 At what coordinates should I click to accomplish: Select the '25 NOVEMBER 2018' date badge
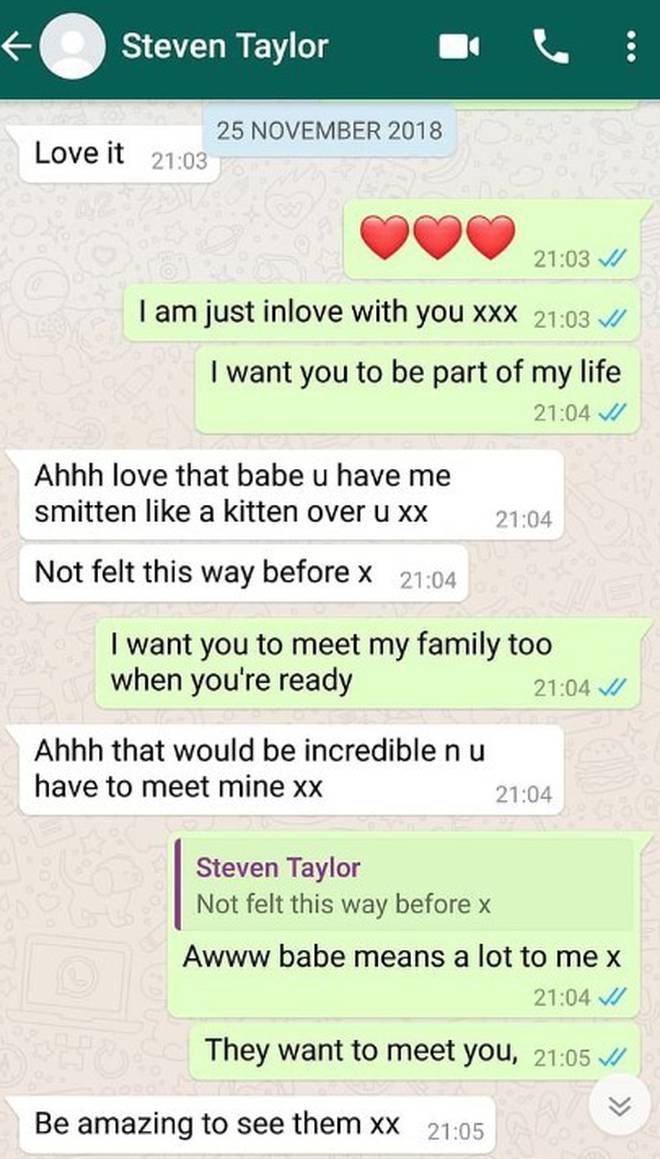(x=329, y=131)
